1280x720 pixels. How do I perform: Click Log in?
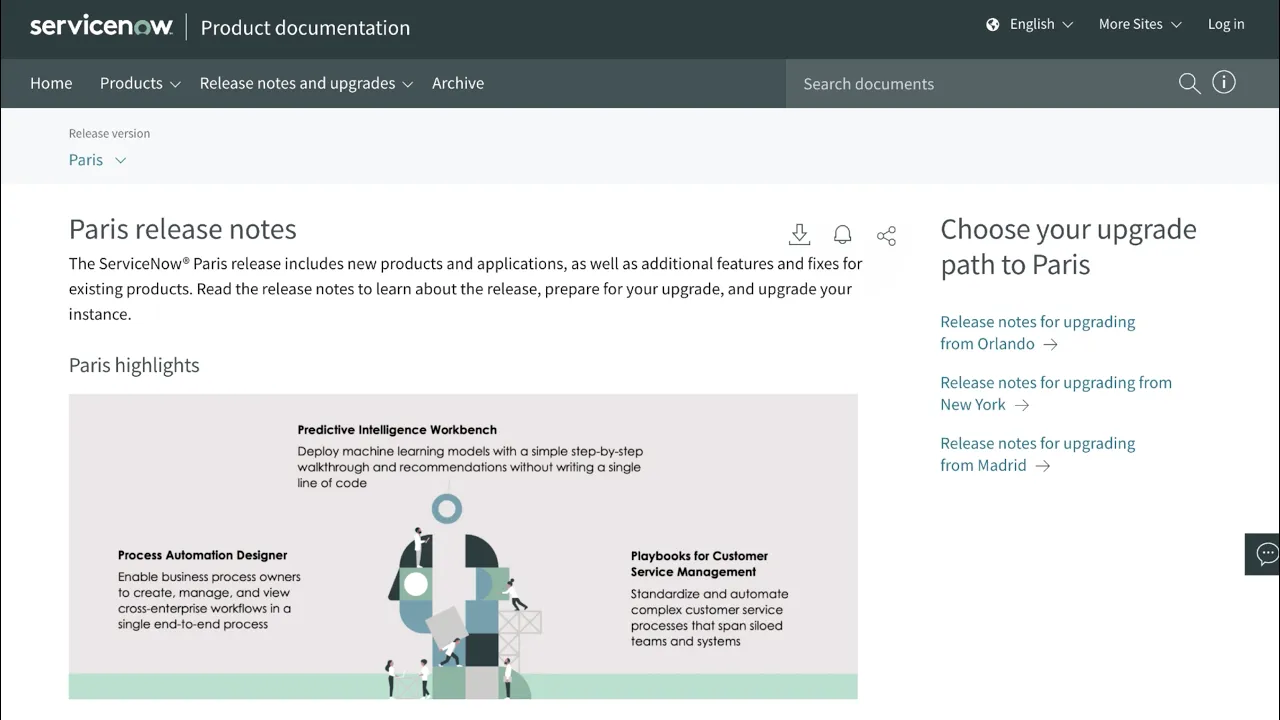click(1226, 23)
